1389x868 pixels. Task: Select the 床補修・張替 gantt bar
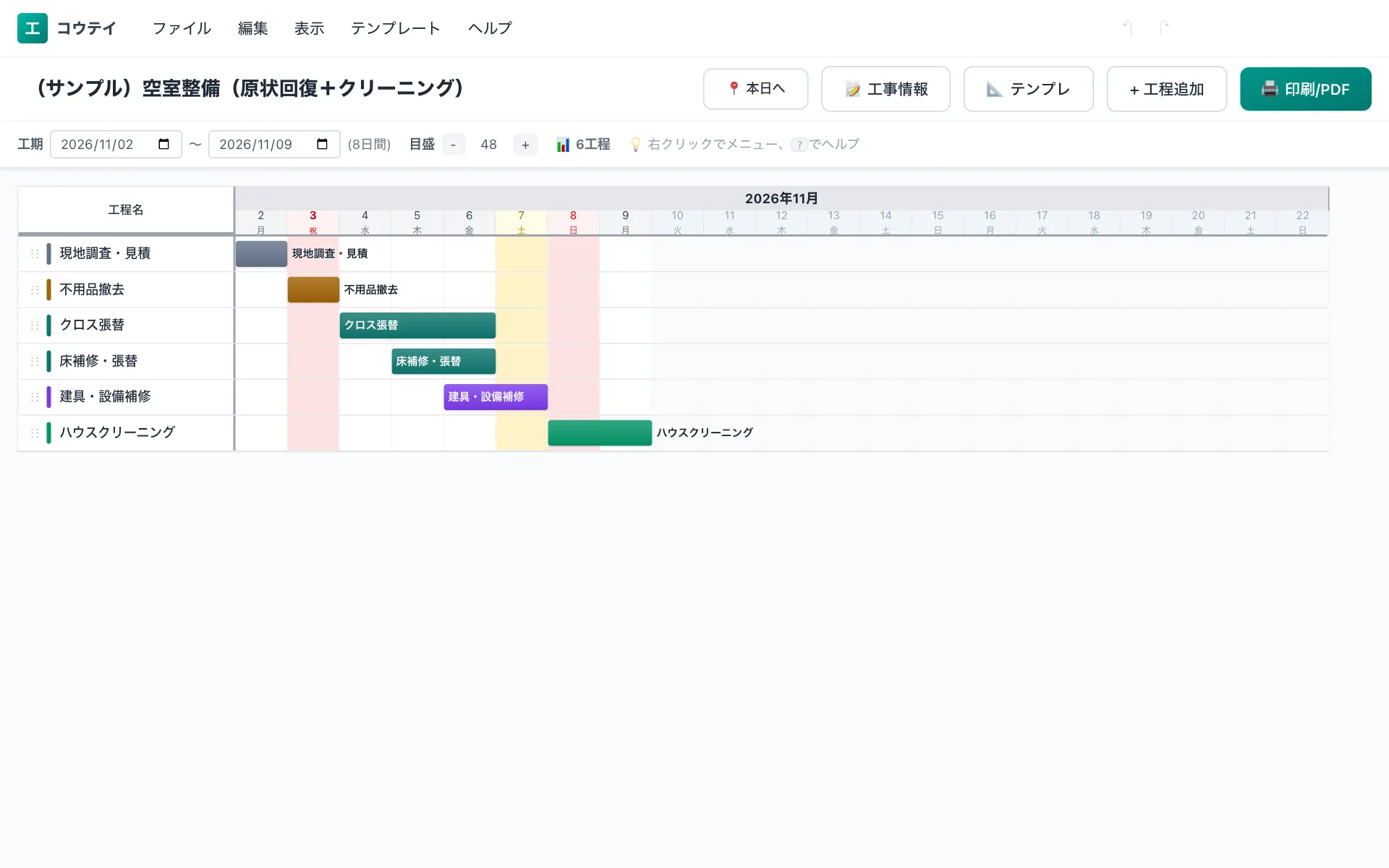click(443, 361)
